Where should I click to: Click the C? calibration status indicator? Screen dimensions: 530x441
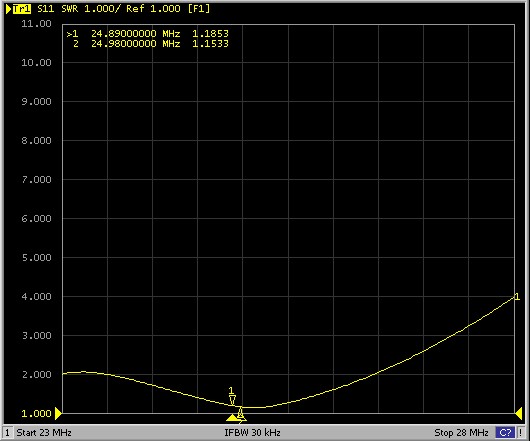pyautogui.click(x=505, y=433)
